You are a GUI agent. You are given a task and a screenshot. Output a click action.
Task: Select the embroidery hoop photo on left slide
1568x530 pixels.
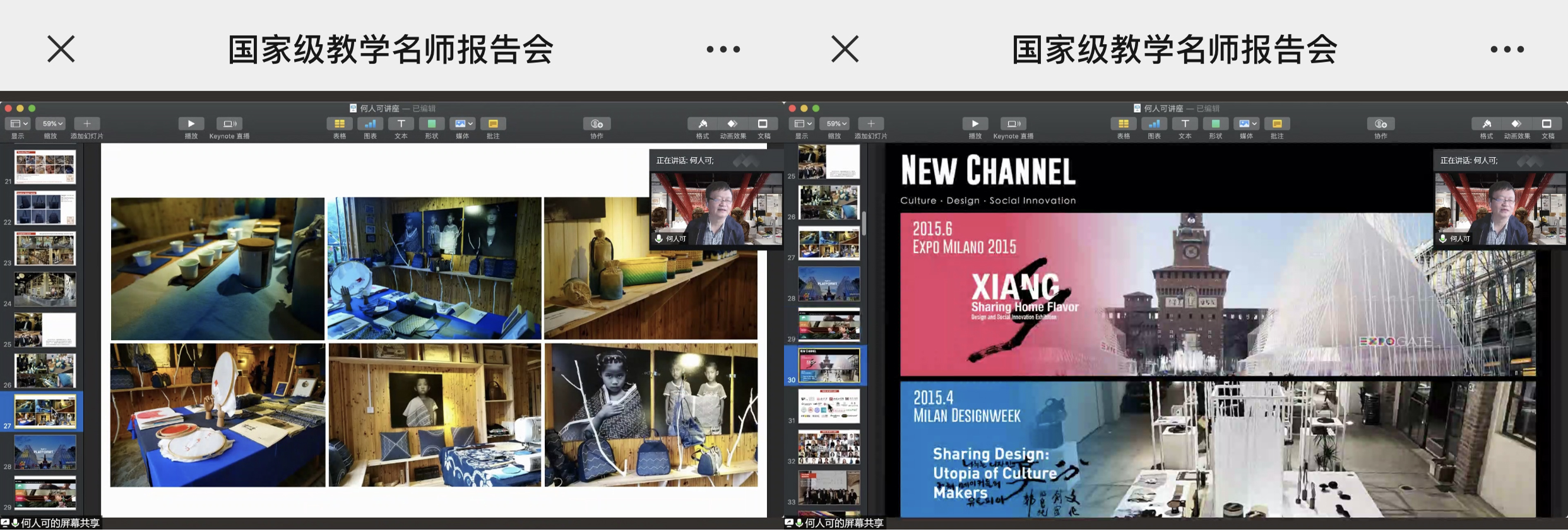coord(218,415)
